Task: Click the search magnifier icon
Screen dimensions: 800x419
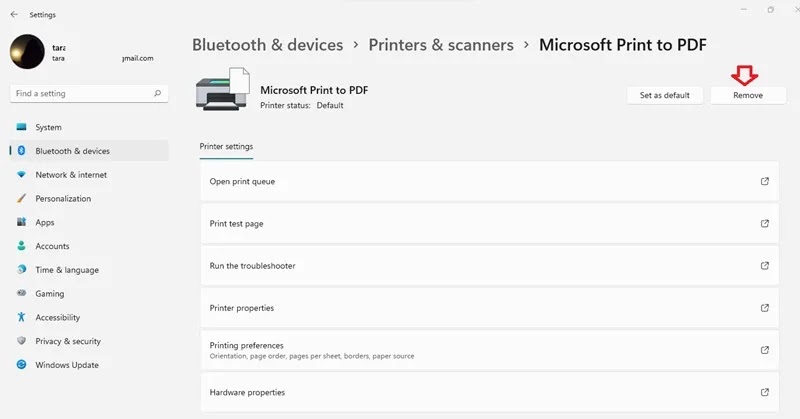Action: [x=157, y=93]
